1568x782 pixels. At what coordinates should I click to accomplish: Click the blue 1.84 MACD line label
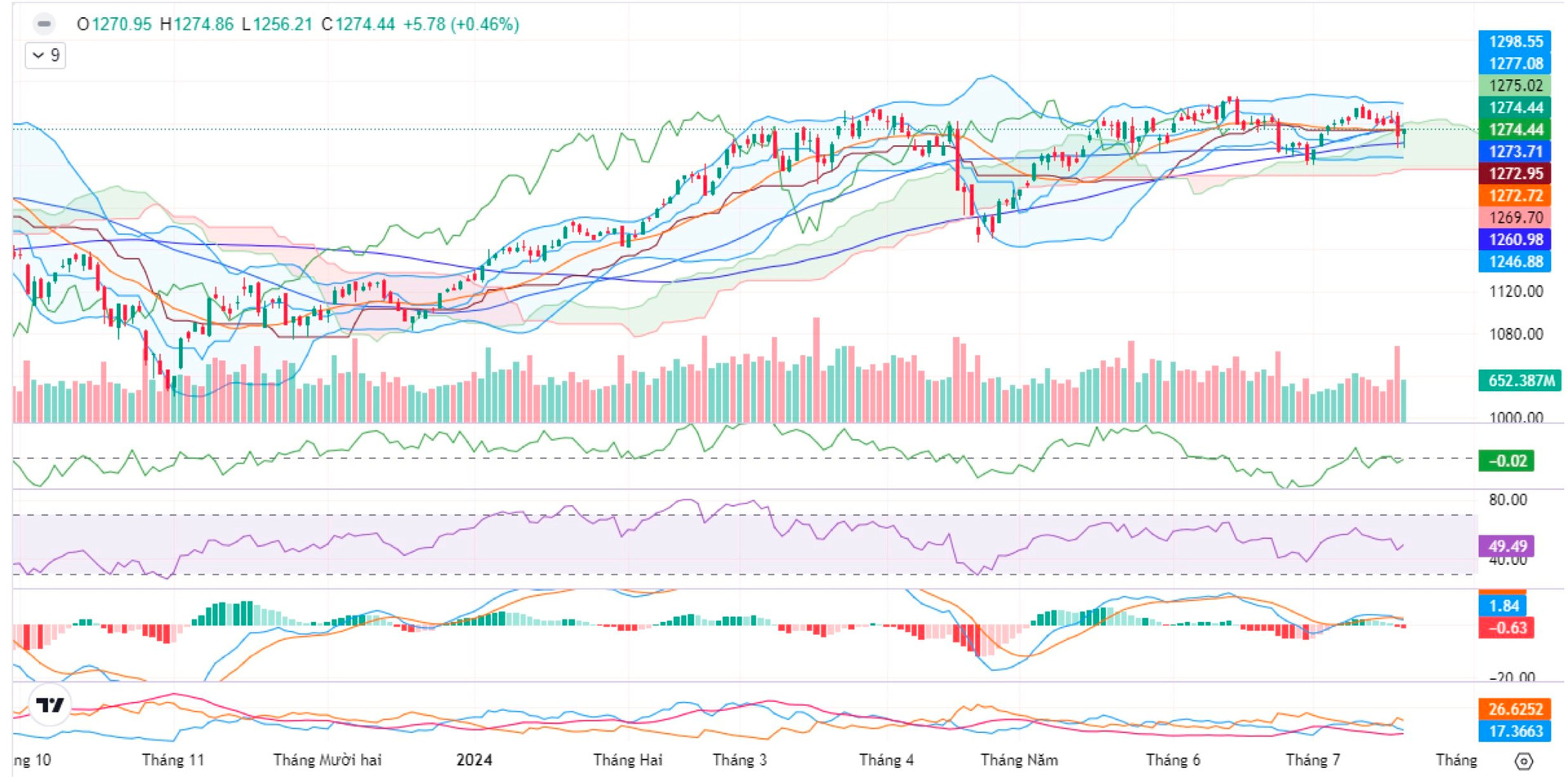coord(1503,606)
